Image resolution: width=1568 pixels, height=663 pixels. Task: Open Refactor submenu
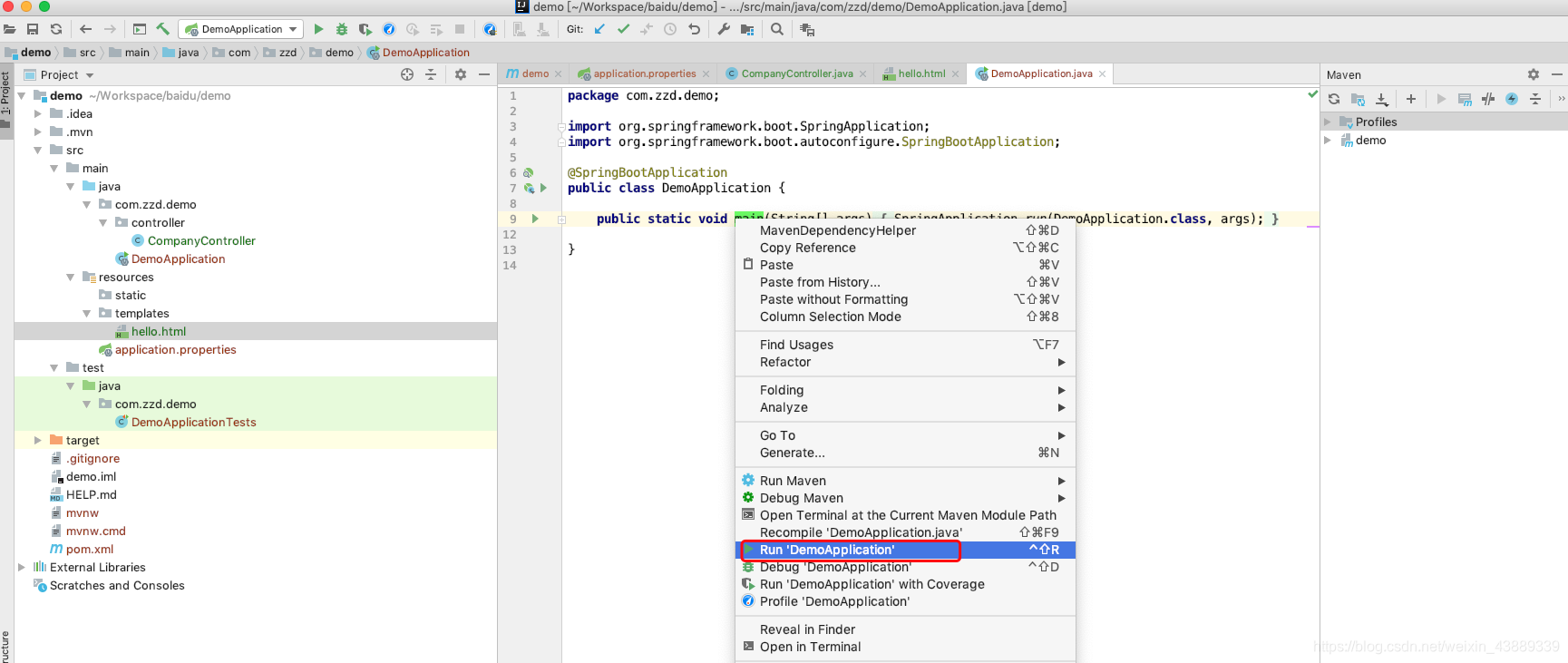(905, 362)
